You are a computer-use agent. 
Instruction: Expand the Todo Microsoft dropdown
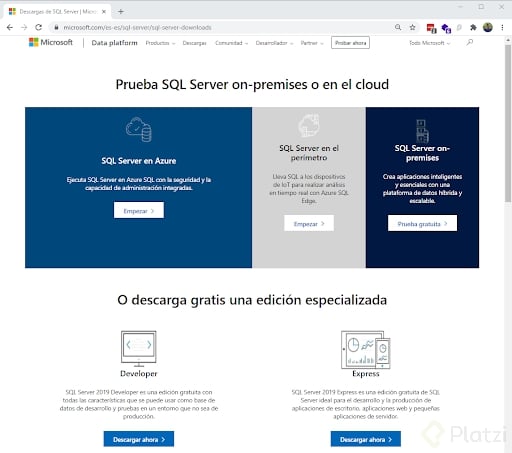click(429, 43)
